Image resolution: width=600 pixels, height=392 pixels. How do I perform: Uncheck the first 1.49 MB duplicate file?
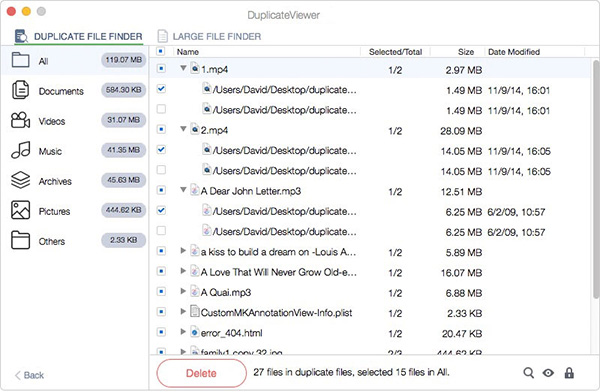(161, 89)
